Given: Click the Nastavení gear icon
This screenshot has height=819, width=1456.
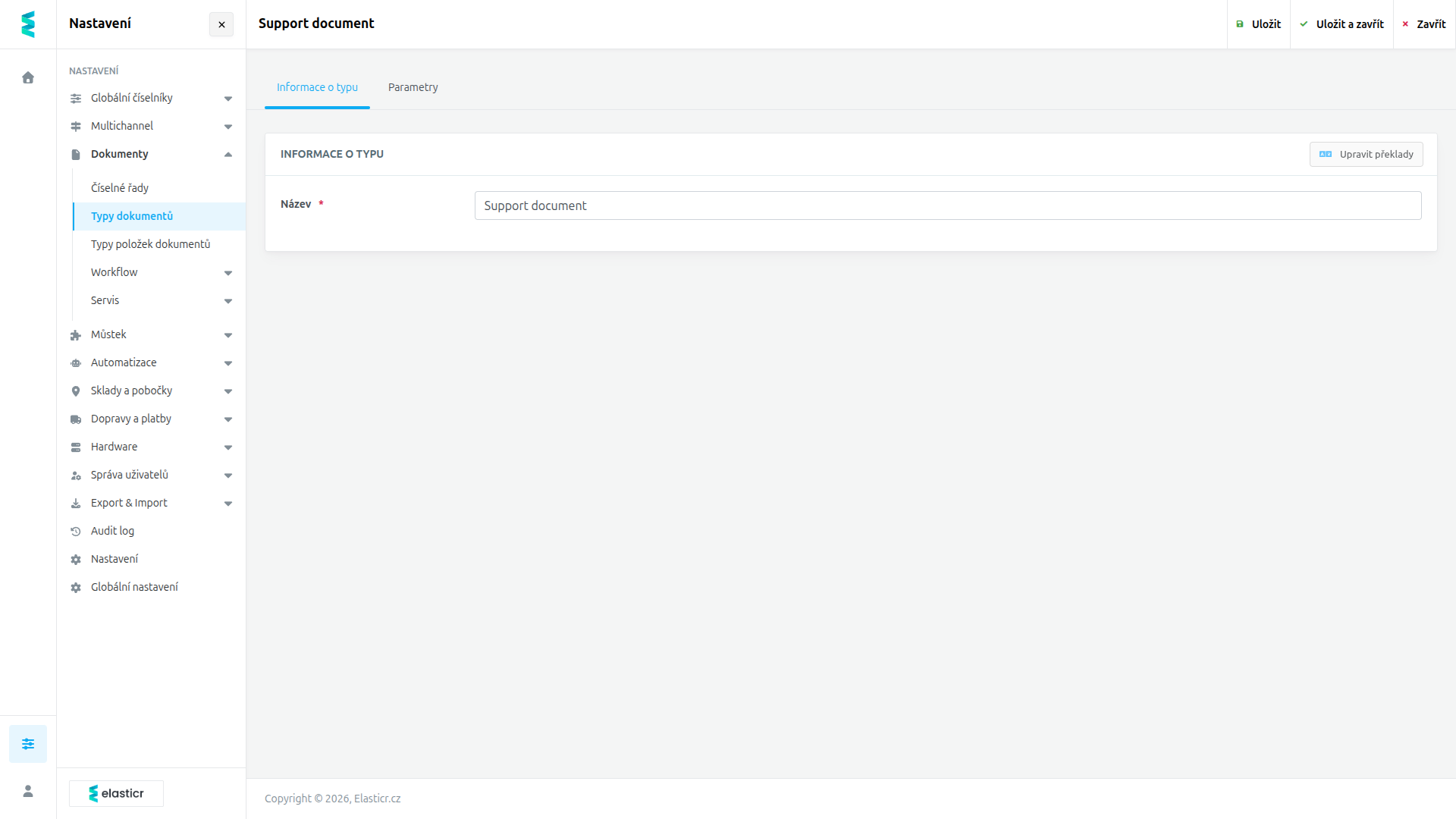Looking at the screenshot, I should tap(76, 560).
